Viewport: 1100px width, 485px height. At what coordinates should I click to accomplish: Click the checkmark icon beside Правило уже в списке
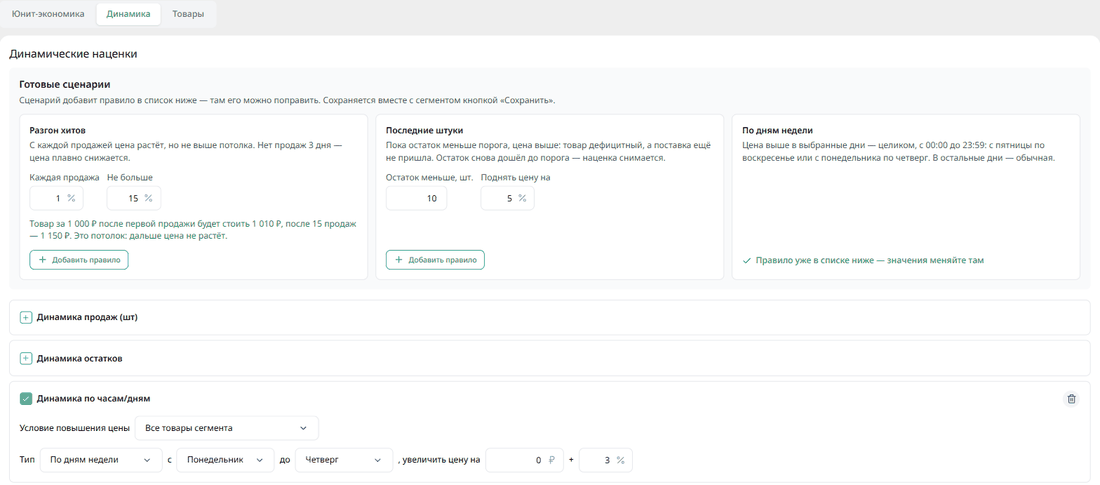(746, 260)
